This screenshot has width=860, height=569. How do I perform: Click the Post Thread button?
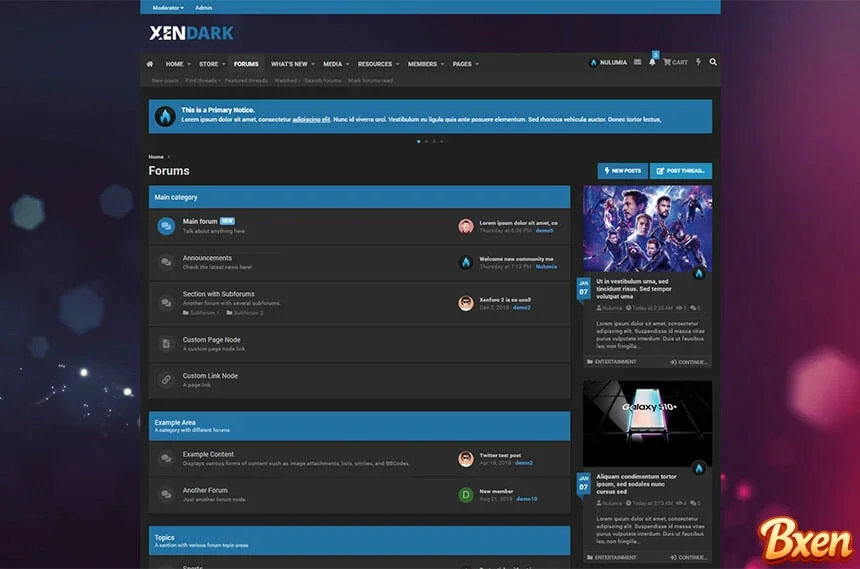(681, 171)
